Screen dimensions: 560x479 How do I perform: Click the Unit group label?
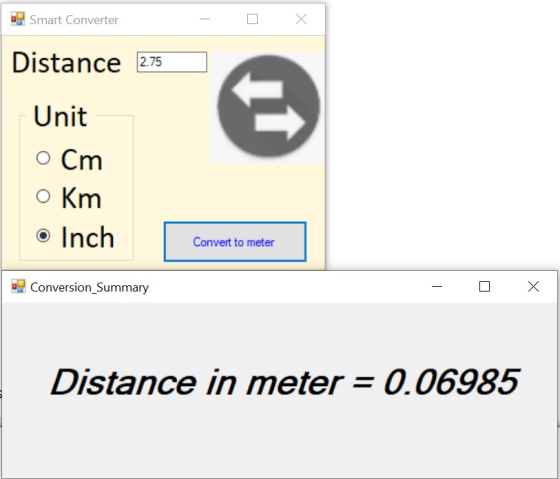point(60,116)
